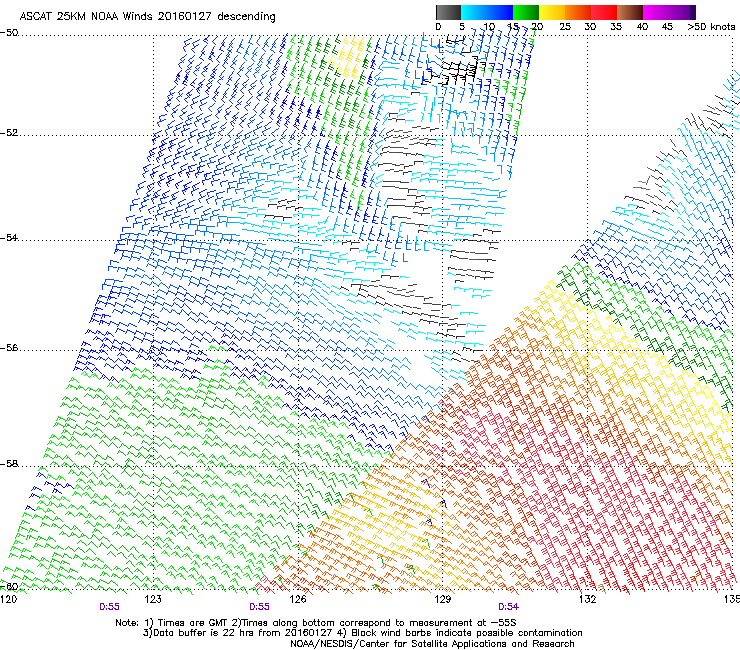This screenshot has height=650, width=740.
Task: Click the '132' longitude axis label
Action: click(x=587, y=599)
